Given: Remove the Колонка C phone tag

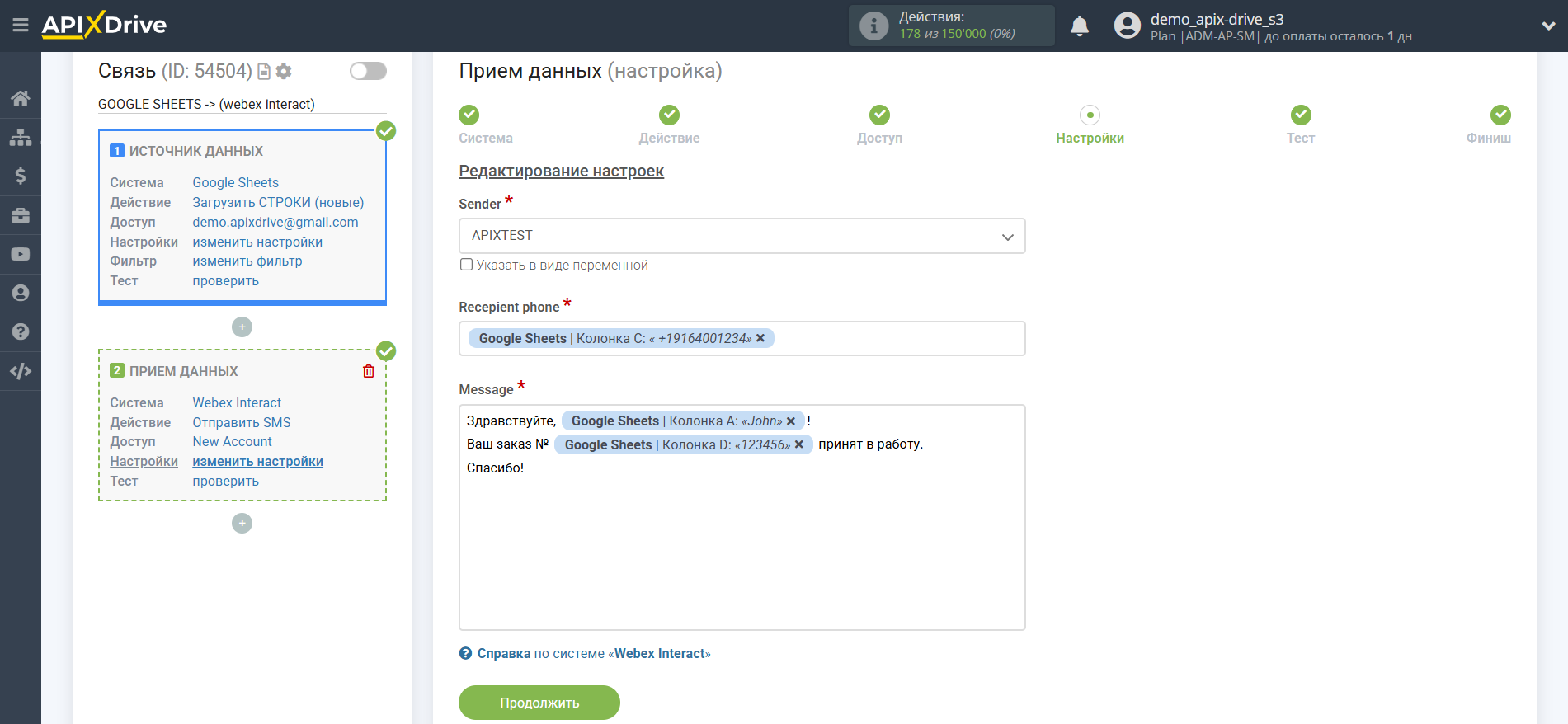Looking at the screenshot, I should tap(760, 338).
